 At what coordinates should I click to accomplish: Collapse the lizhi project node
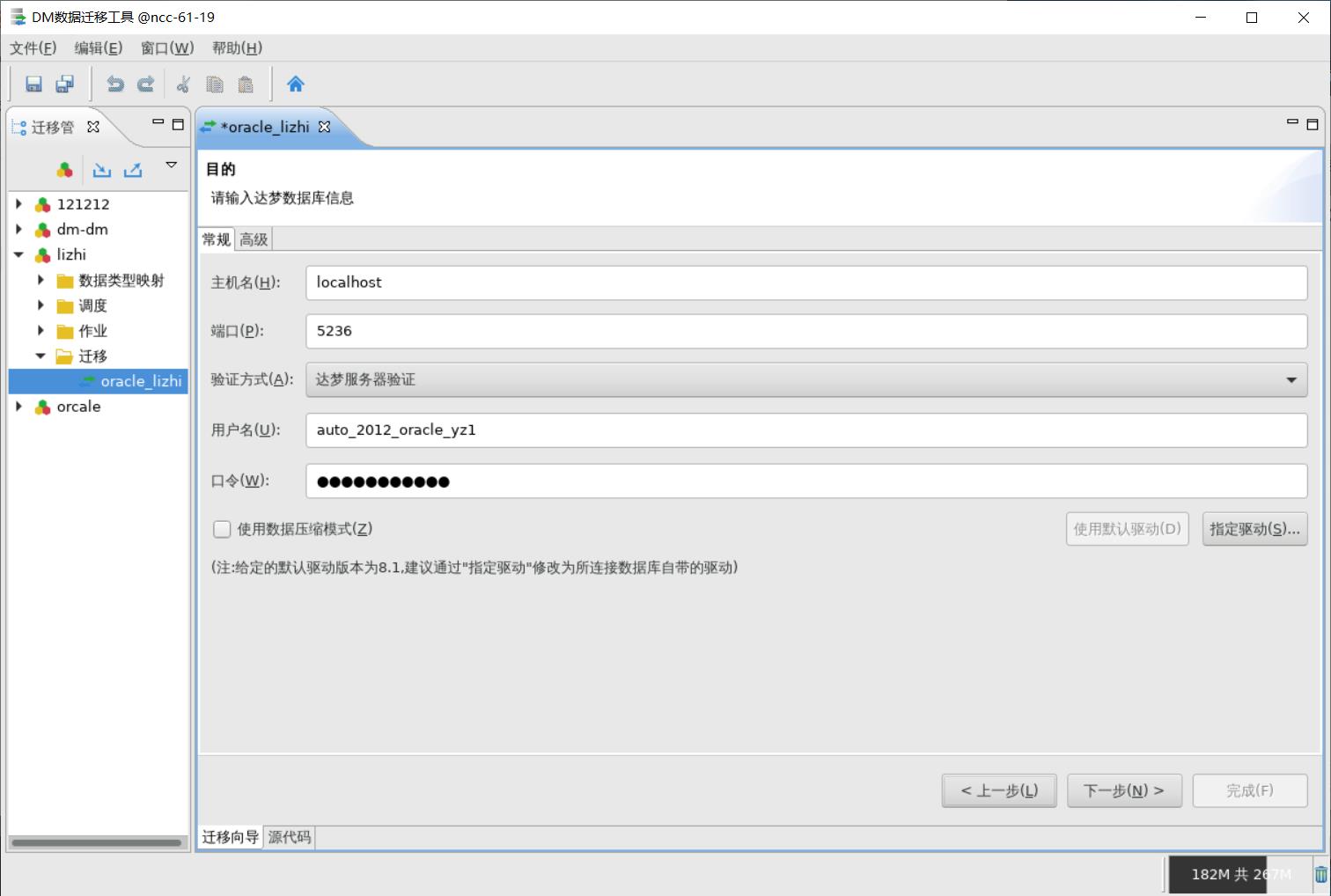[x=18, y=254]
